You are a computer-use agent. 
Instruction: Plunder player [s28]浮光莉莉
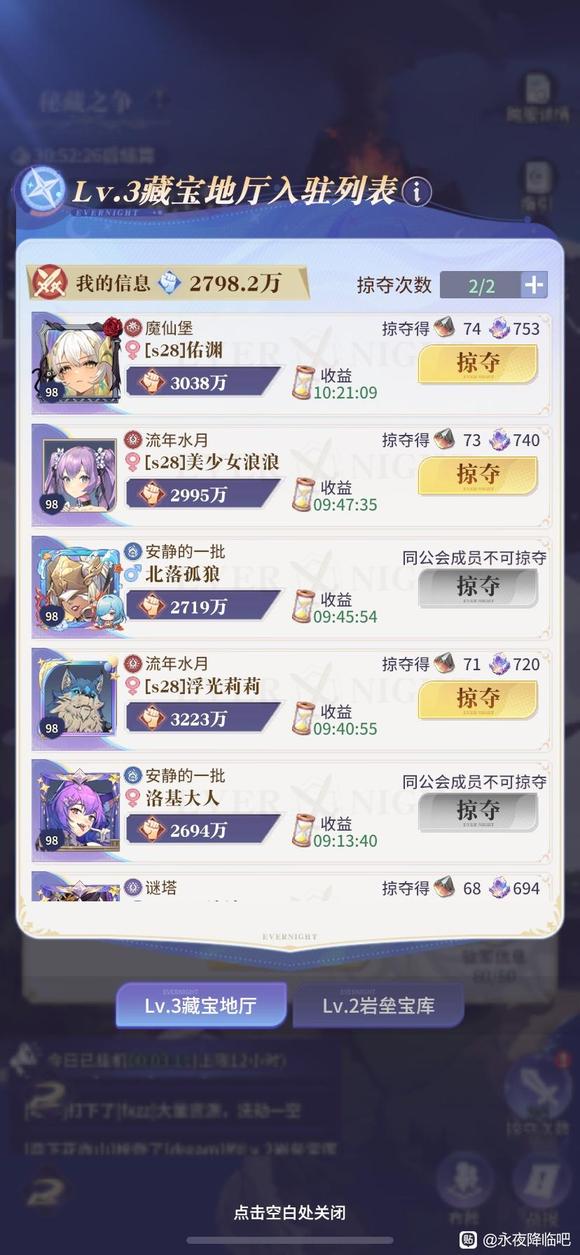[x=477, y=700]
